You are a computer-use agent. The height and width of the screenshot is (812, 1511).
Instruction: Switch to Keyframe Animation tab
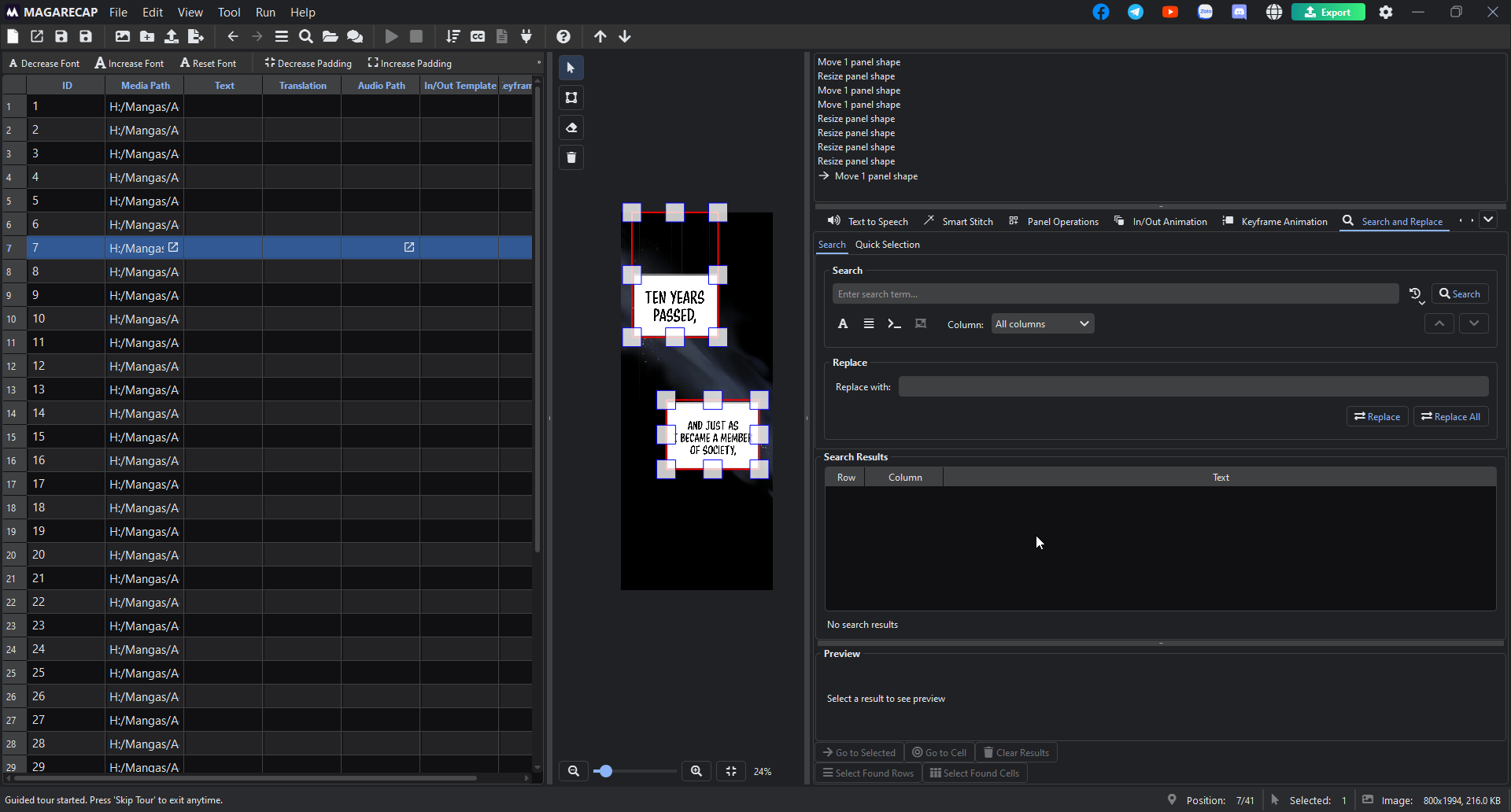[1275, 221]
